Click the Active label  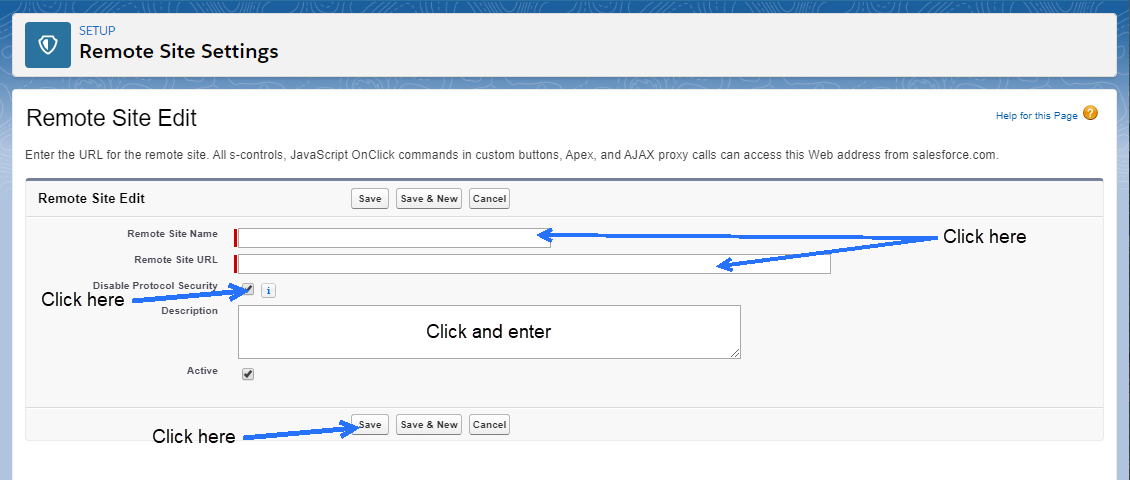pos(203,371)
